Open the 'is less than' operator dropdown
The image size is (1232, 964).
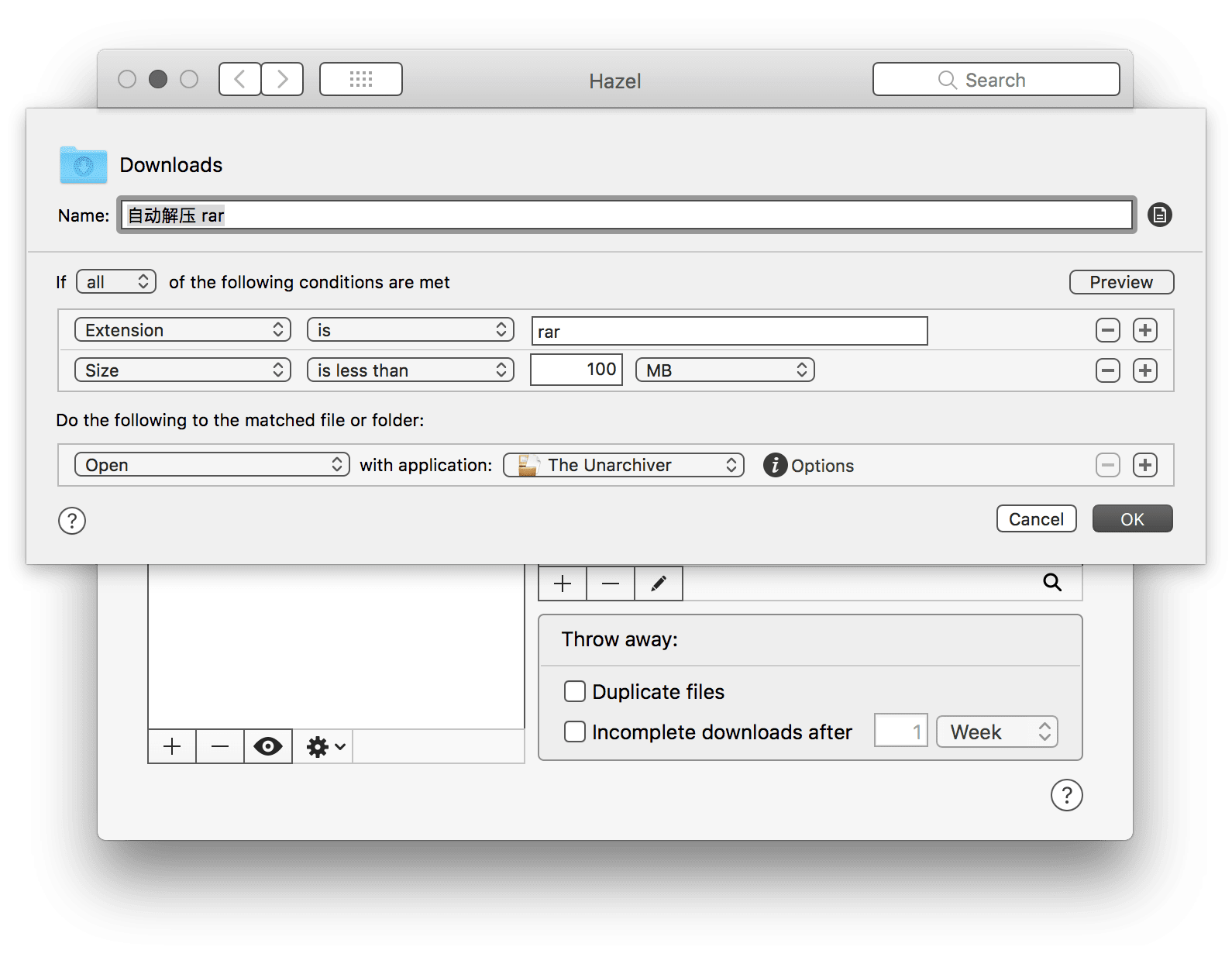pos(411,370)
